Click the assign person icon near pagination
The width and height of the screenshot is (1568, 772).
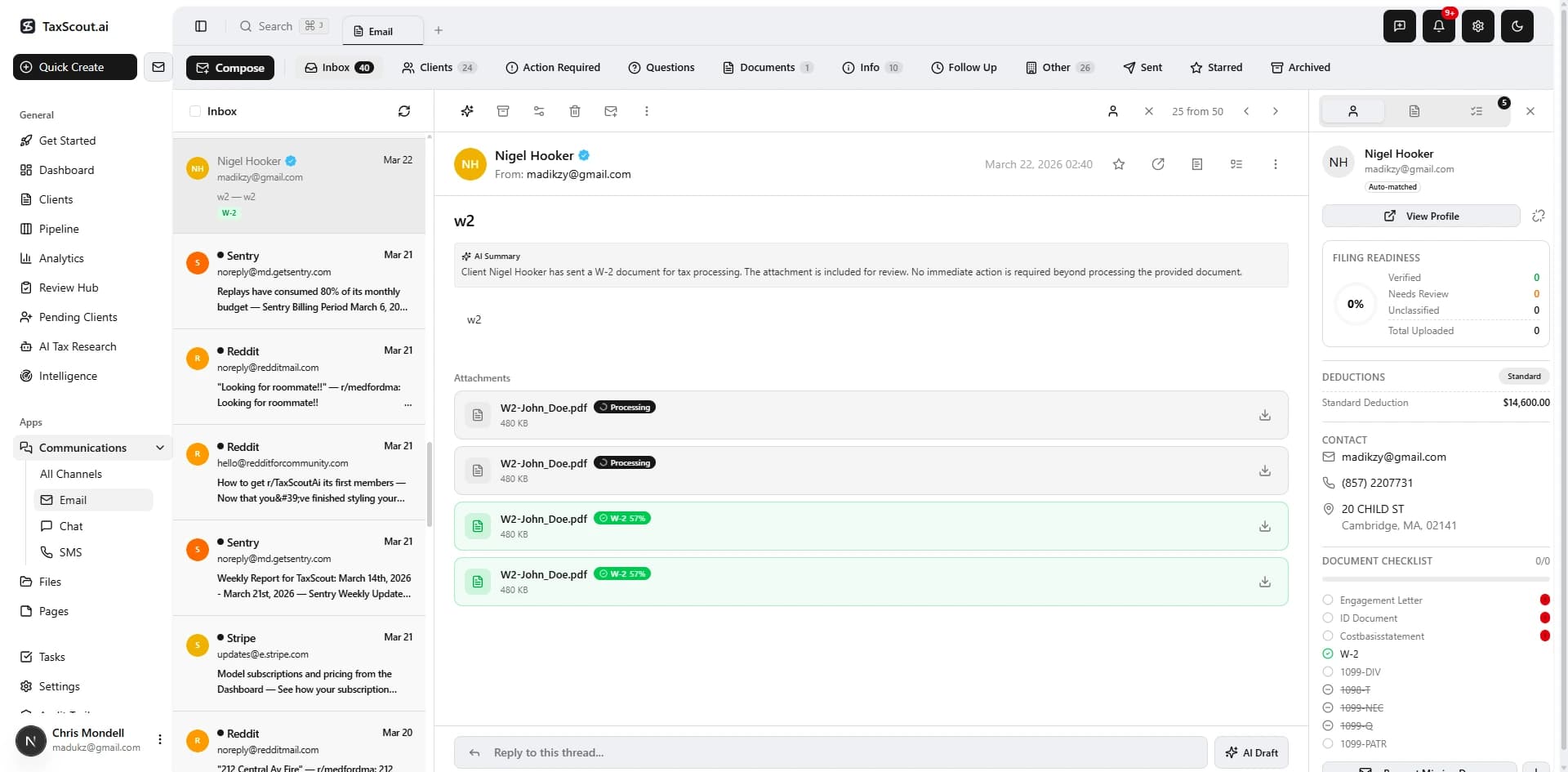[1112, 111]
